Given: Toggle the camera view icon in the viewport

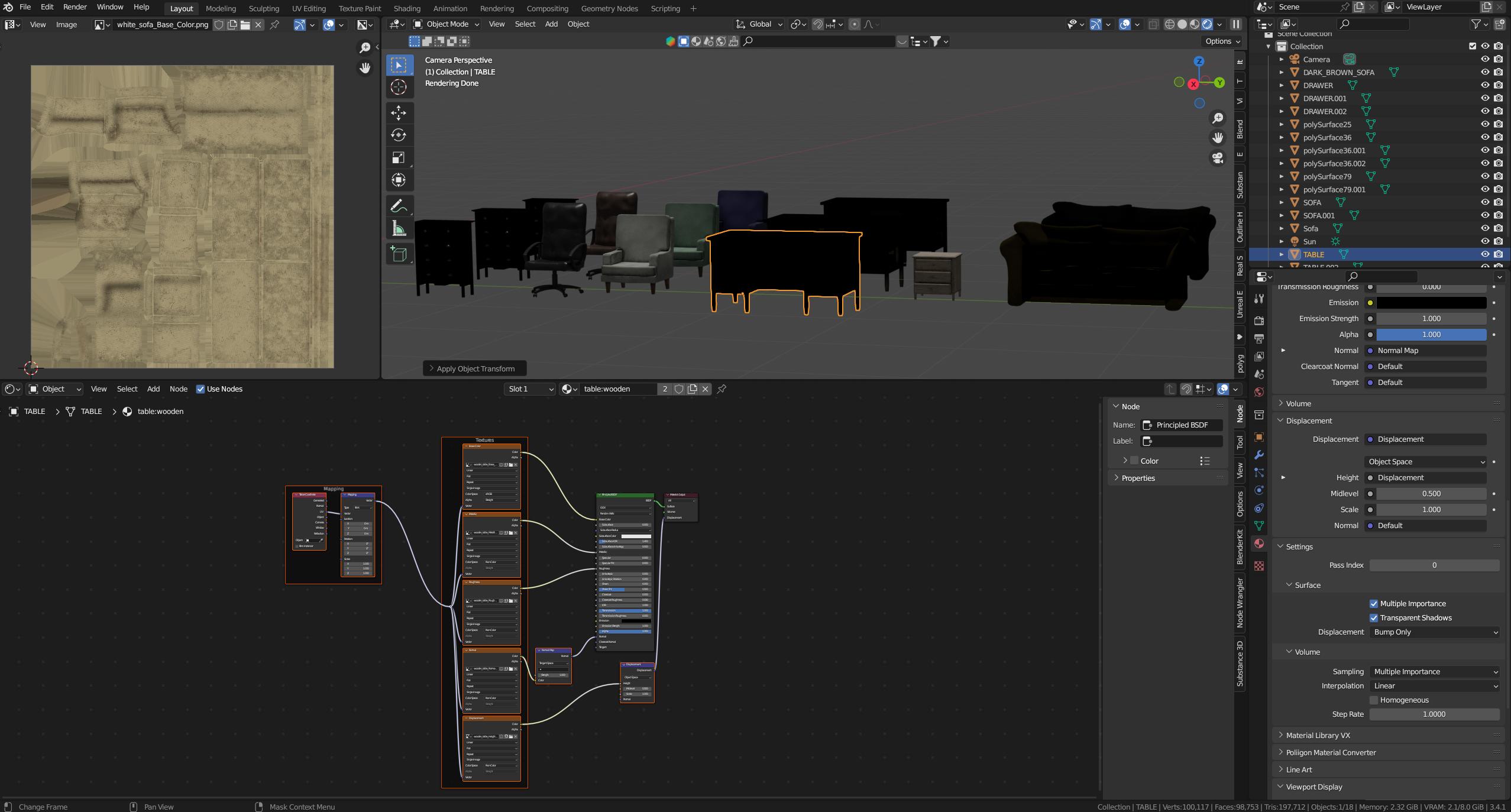Looking at the screenshot, I should (1218, 158).
